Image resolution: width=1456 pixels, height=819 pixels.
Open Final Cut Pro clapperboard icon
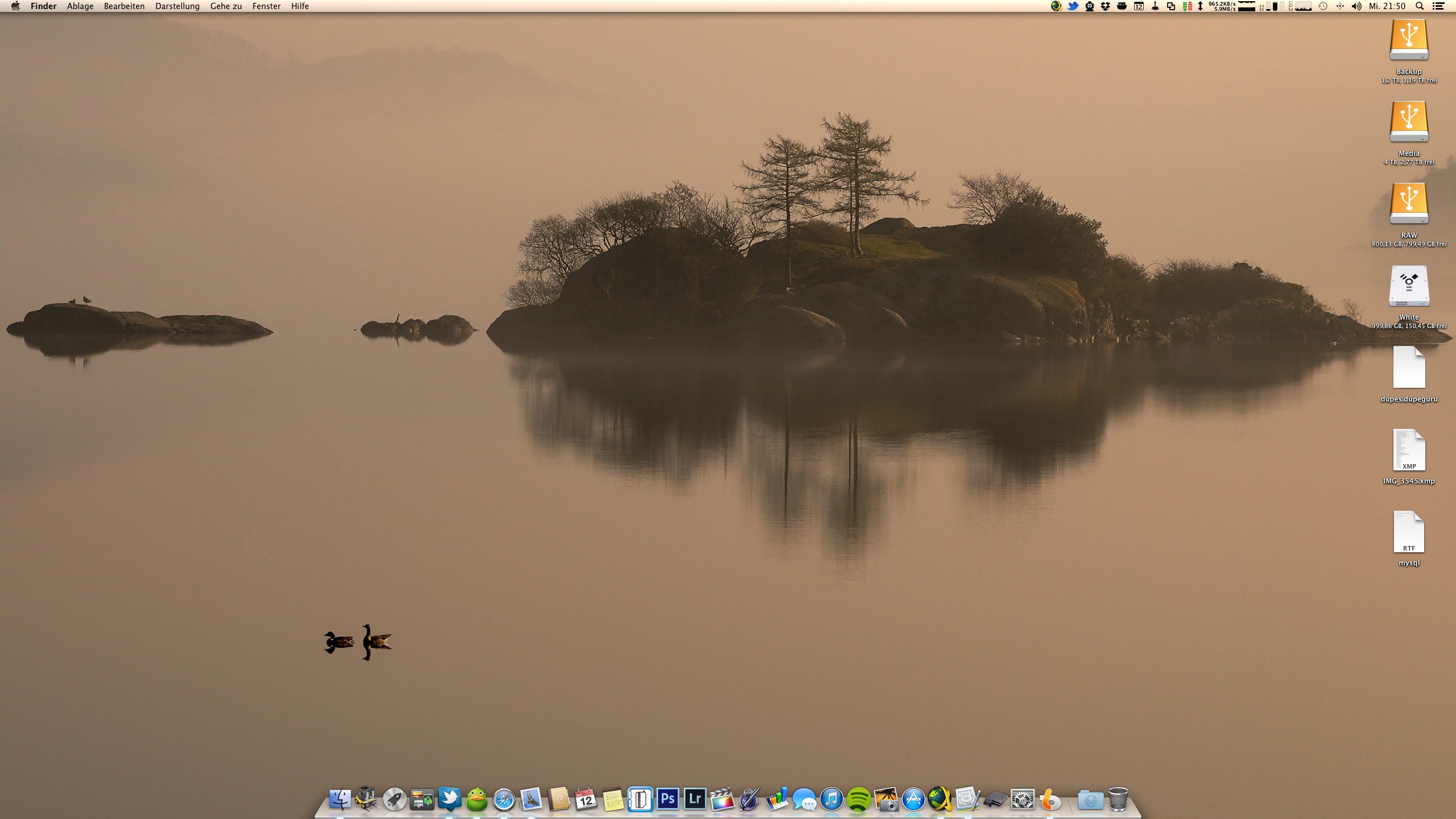pos(722,799)
